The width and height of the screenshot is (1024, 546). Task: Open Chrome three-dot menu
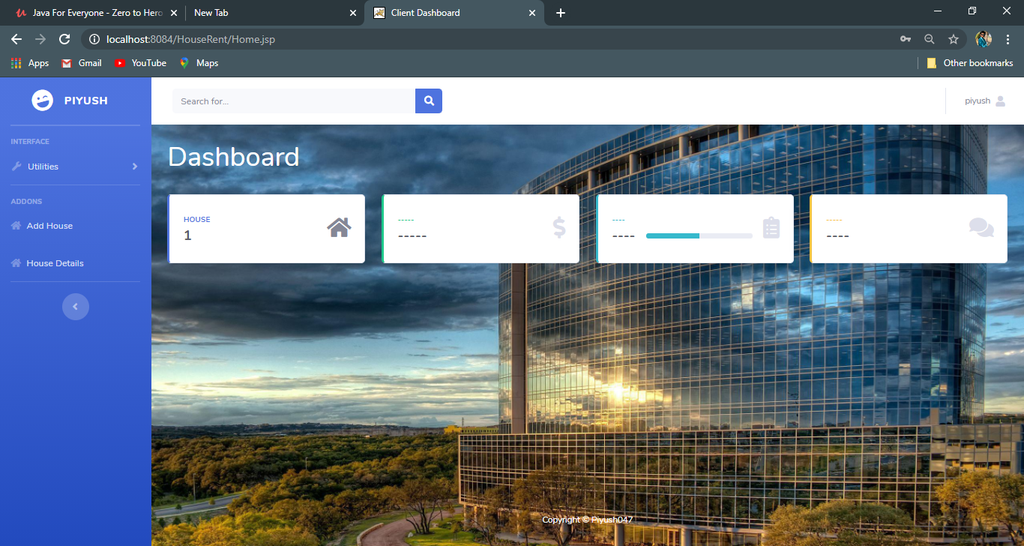click(1008, 39)
